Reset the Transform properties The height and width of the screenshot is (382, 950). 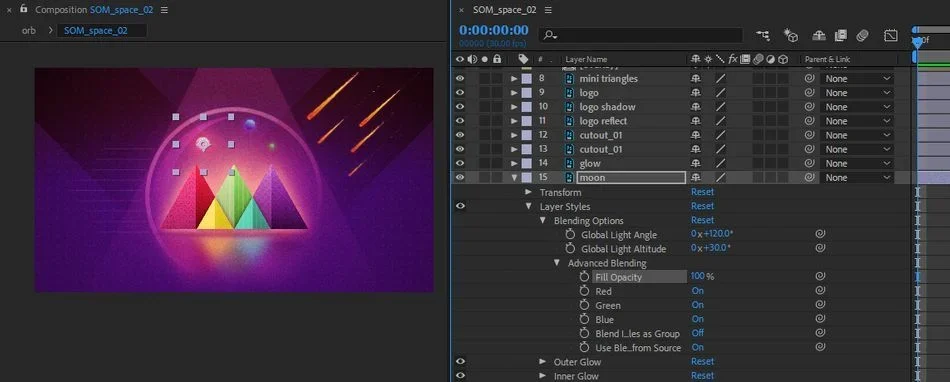click(702, 192)
